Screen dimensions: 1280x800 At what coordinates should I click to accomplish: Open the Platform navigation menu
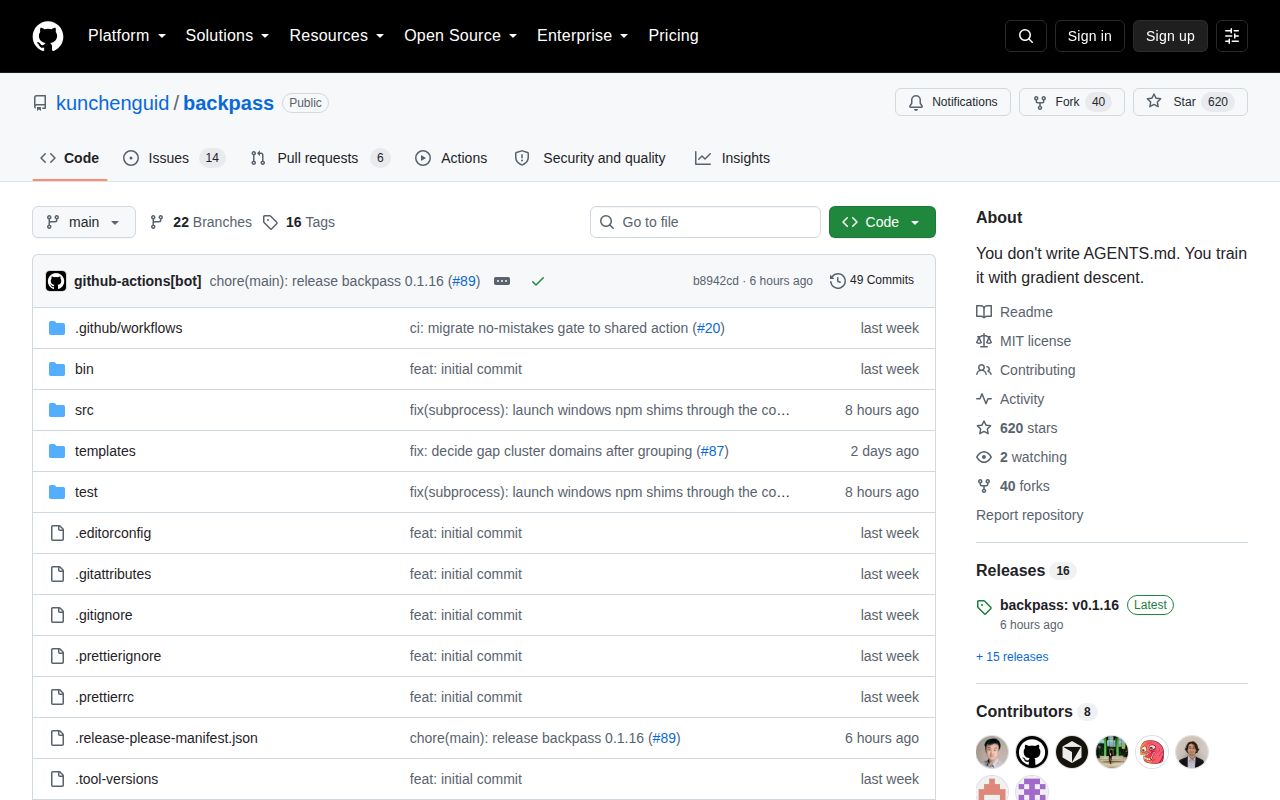[126, 36]
